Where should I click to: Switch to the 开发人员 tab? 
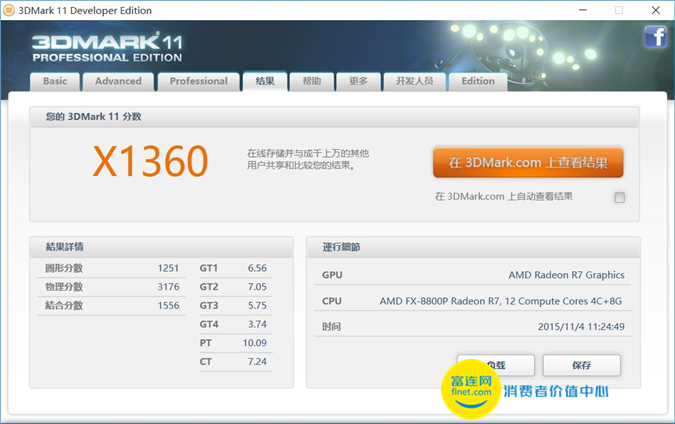(x=415, y=81)
